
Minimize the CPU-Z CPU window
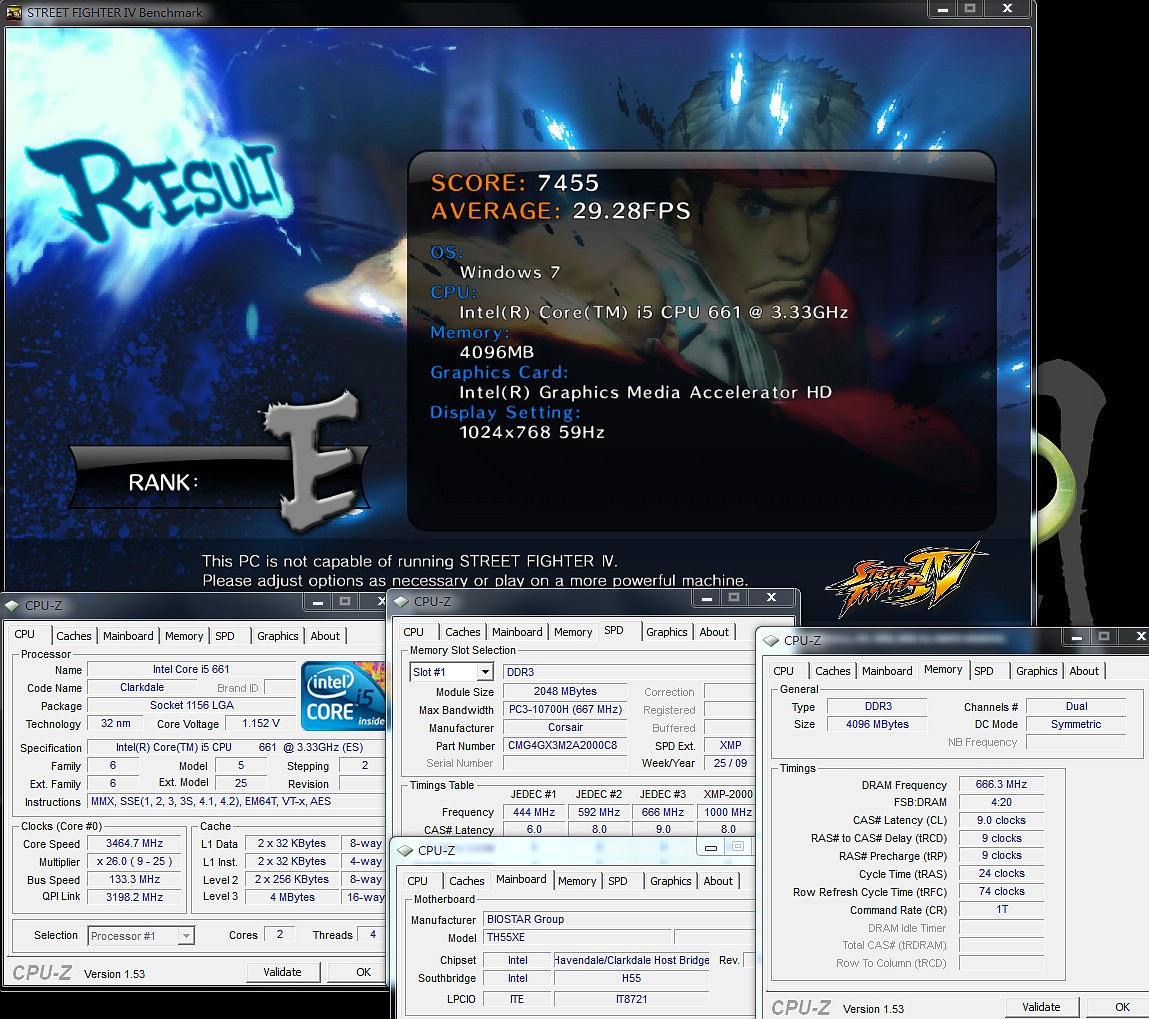tap(318, 601)
